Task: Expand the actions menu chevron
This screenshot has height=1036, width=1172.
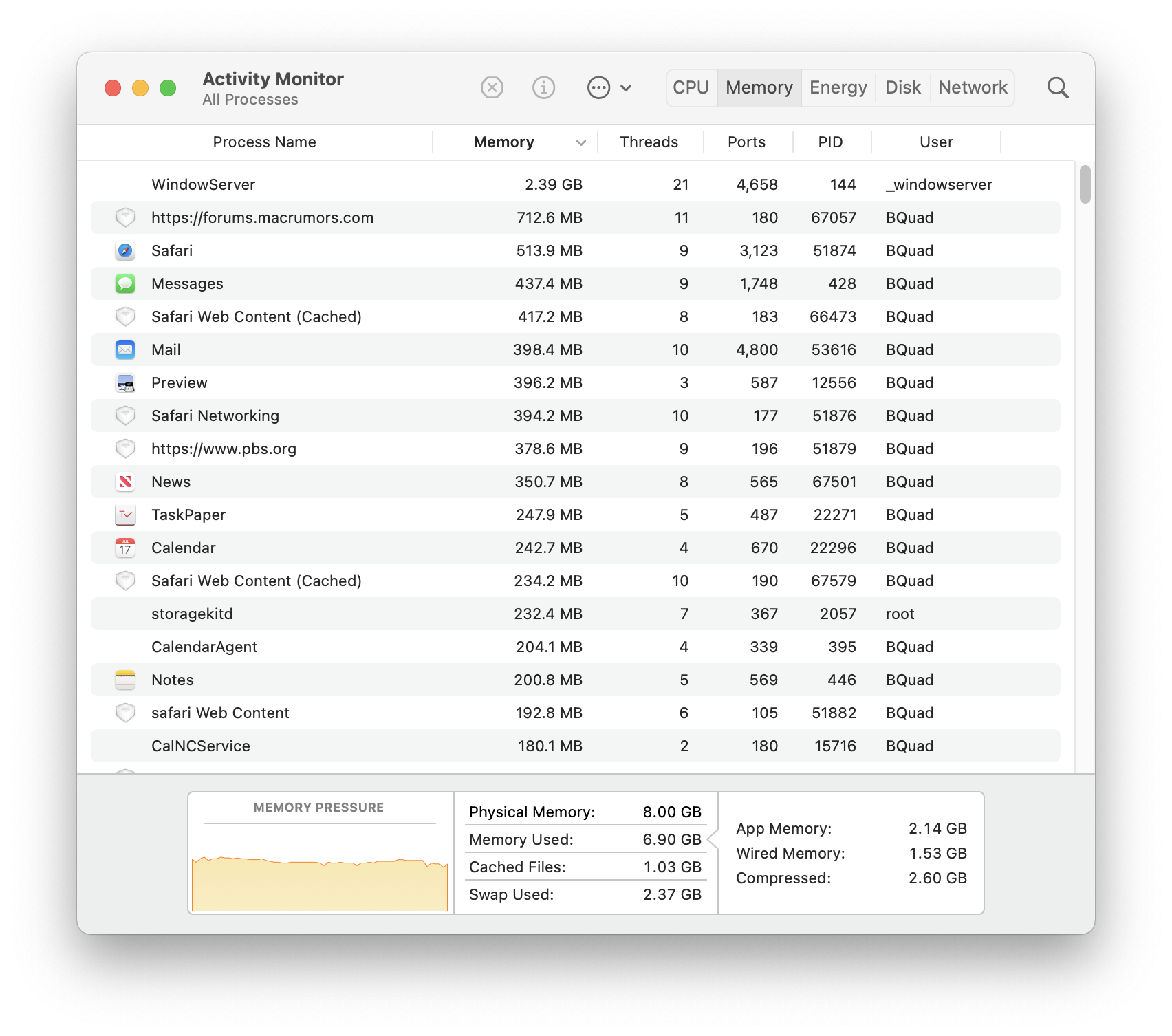Action: (626, 88)
